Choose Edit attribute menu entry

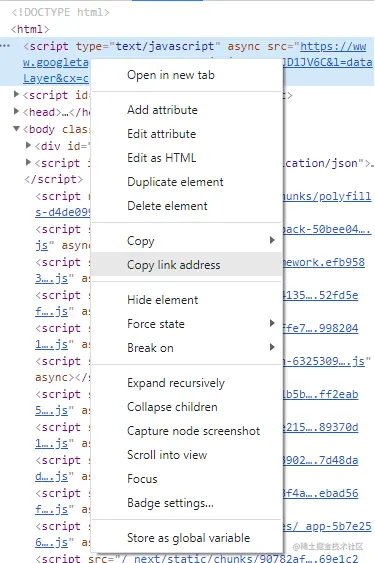pyautogui.click(x=186, y=134)
